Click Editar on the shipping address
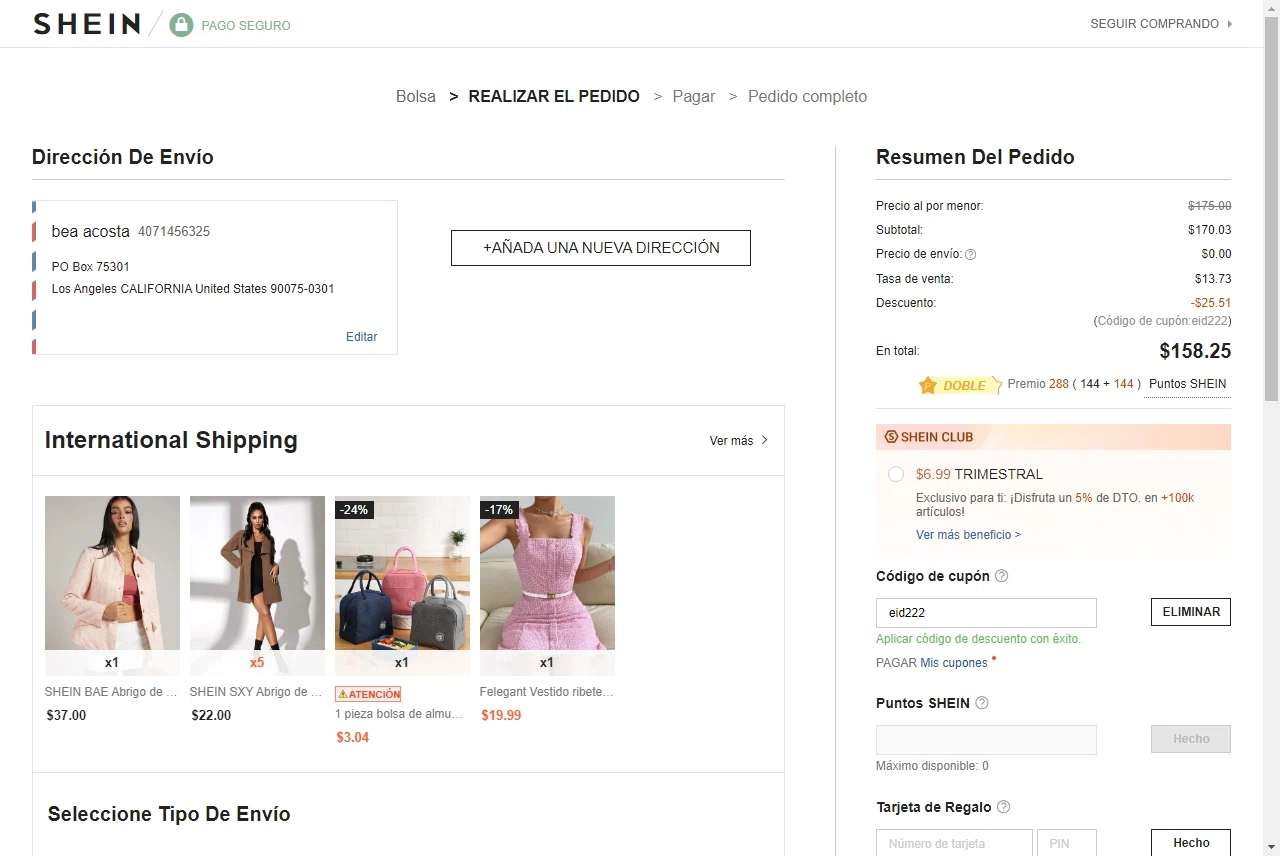This screenshot has height=856, width=1280. (362, 337)
